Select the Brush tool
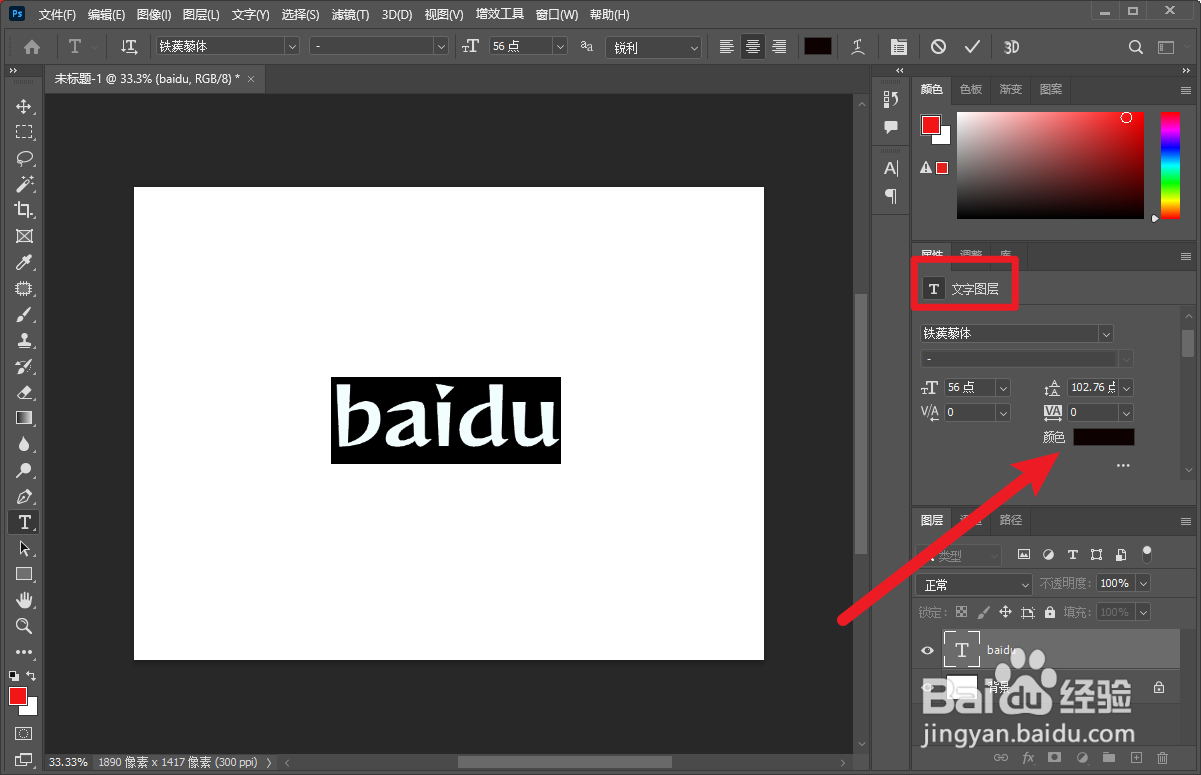The height and width of the screenshot is (775, 1201). [x=24, y=314]
